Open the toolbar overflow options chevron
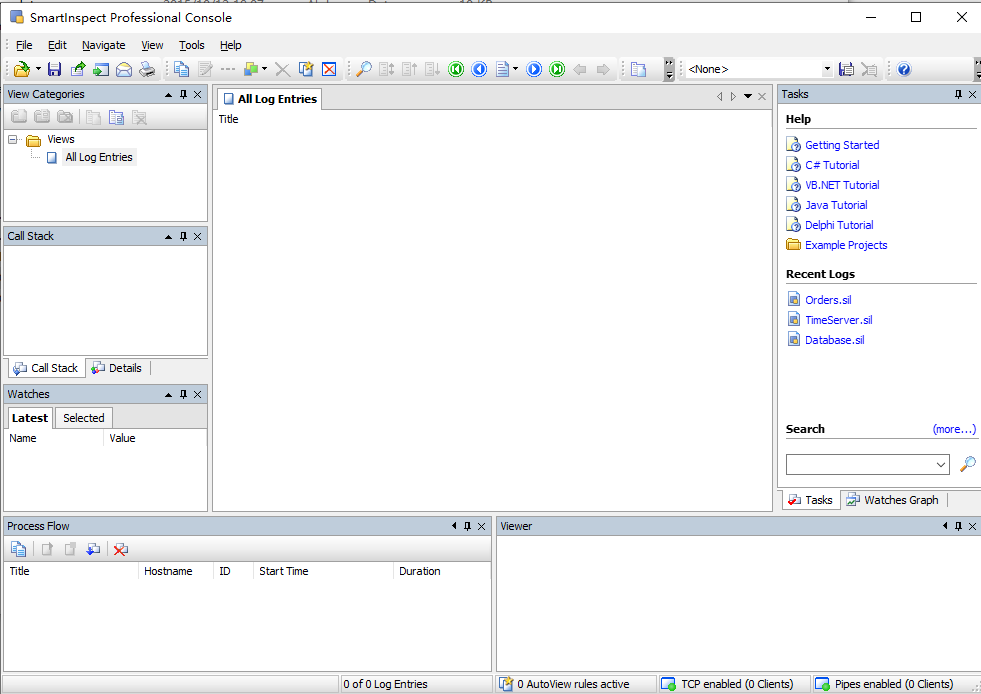 (x=669, y=69)
